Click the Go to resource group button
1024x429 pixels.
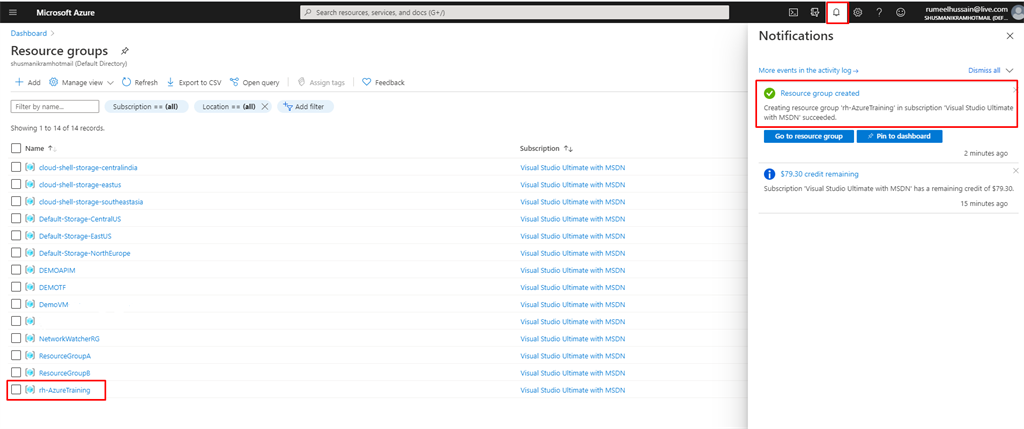click(x=808, y=136)
